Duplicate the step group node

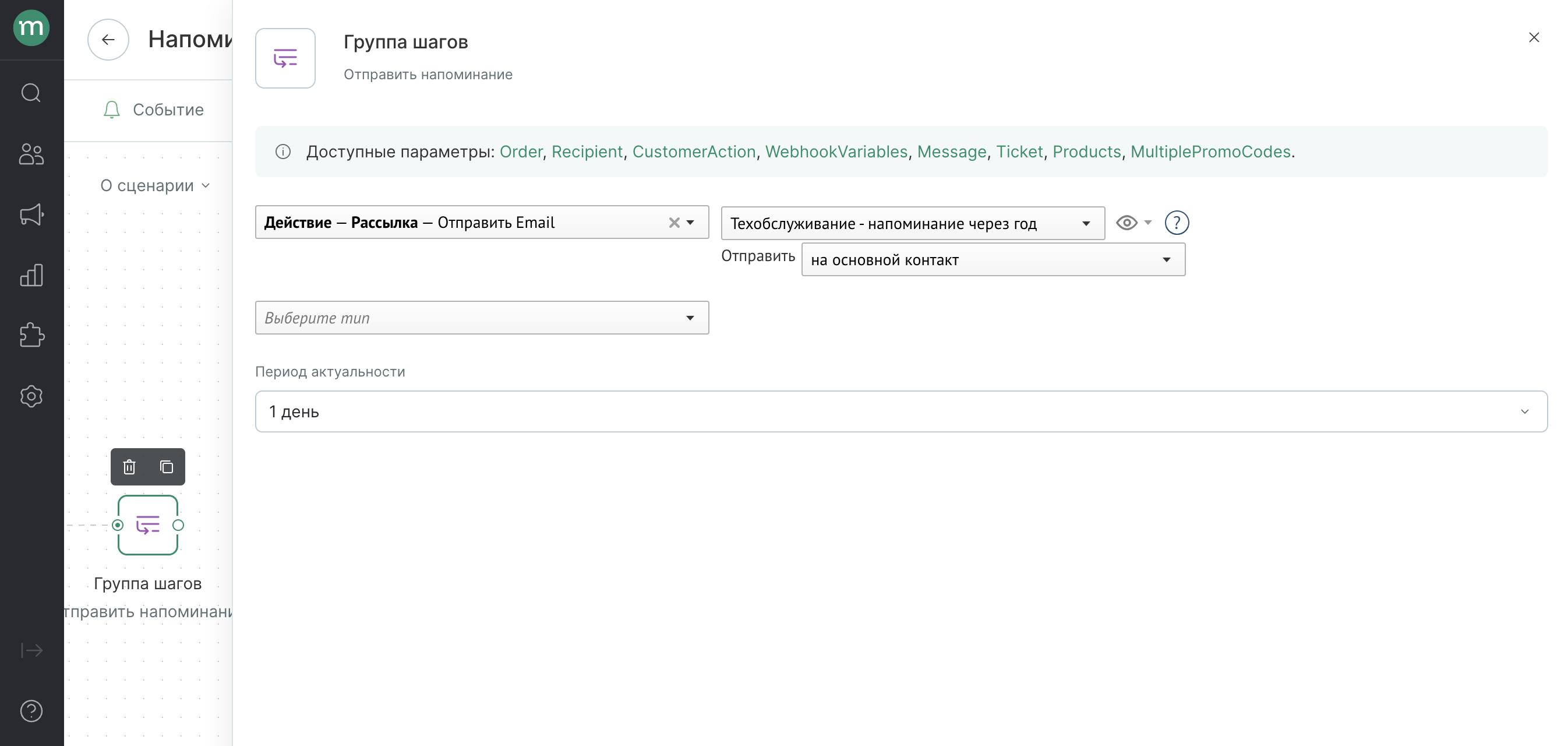point(166,467)
